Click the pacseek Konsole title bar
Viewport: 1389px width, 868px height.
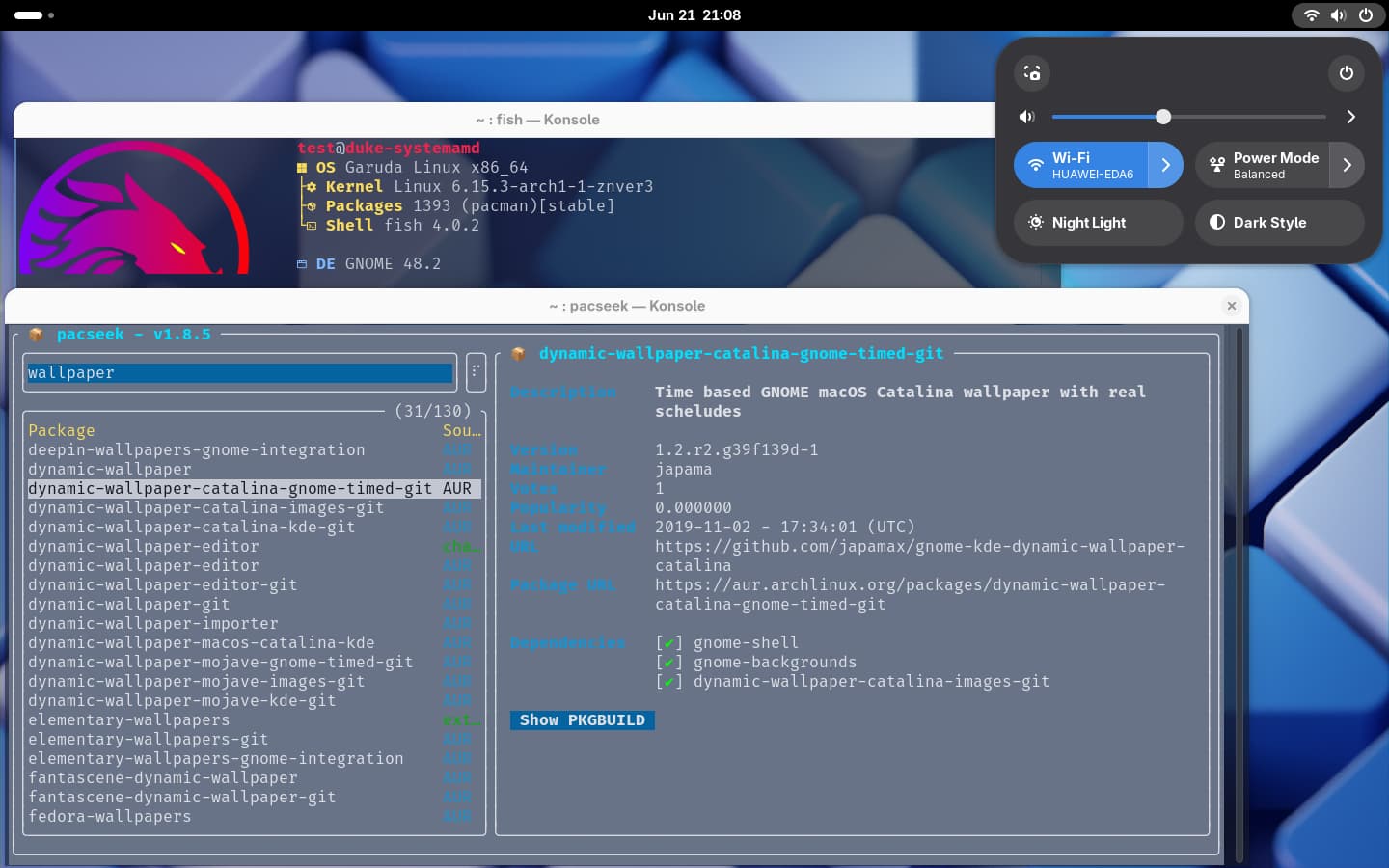pos(627,306)
